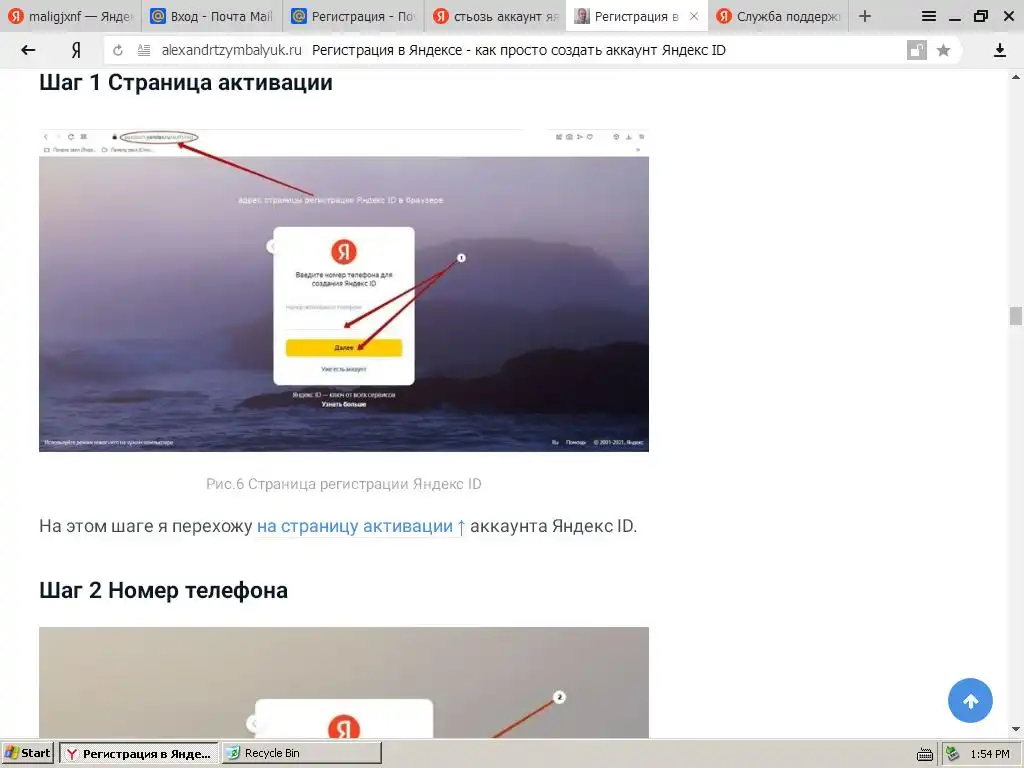Click the vertical scrollbar thumb
Image resolution: width=1024 pixels, height=768 pixels.
[1016, 315]
